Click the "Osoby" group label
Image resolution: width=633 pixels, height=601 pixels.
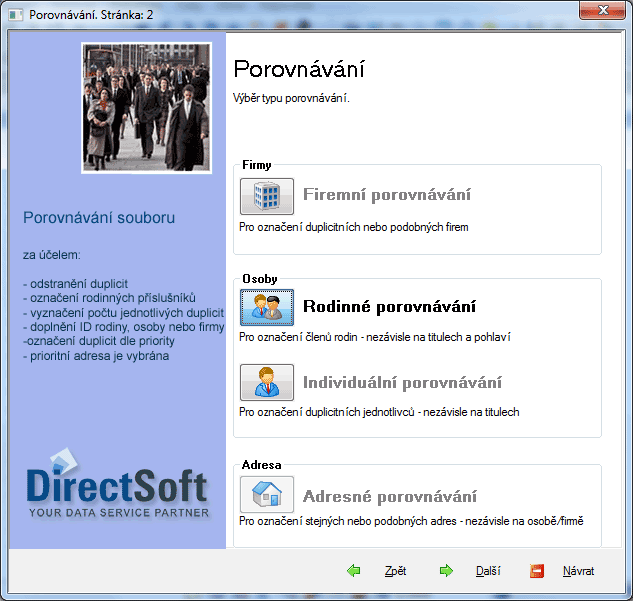pos(260,279)
